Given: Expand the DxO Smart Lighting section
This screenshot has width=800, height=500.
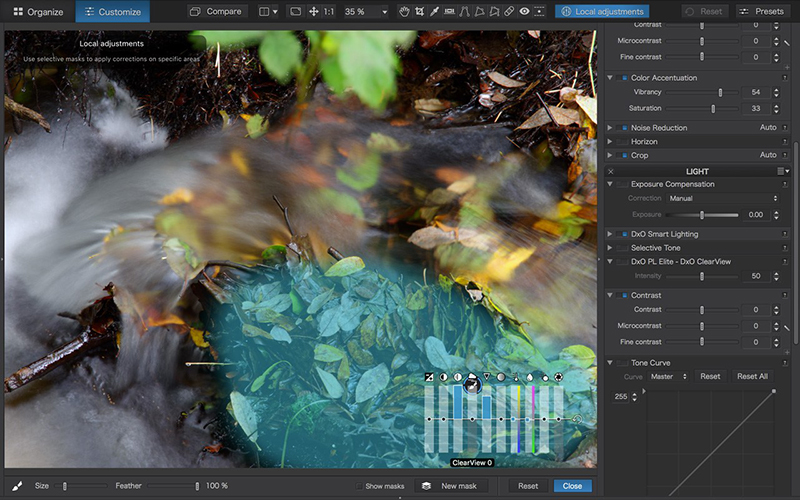Looking at the screenshot, I should coord(610,234).
